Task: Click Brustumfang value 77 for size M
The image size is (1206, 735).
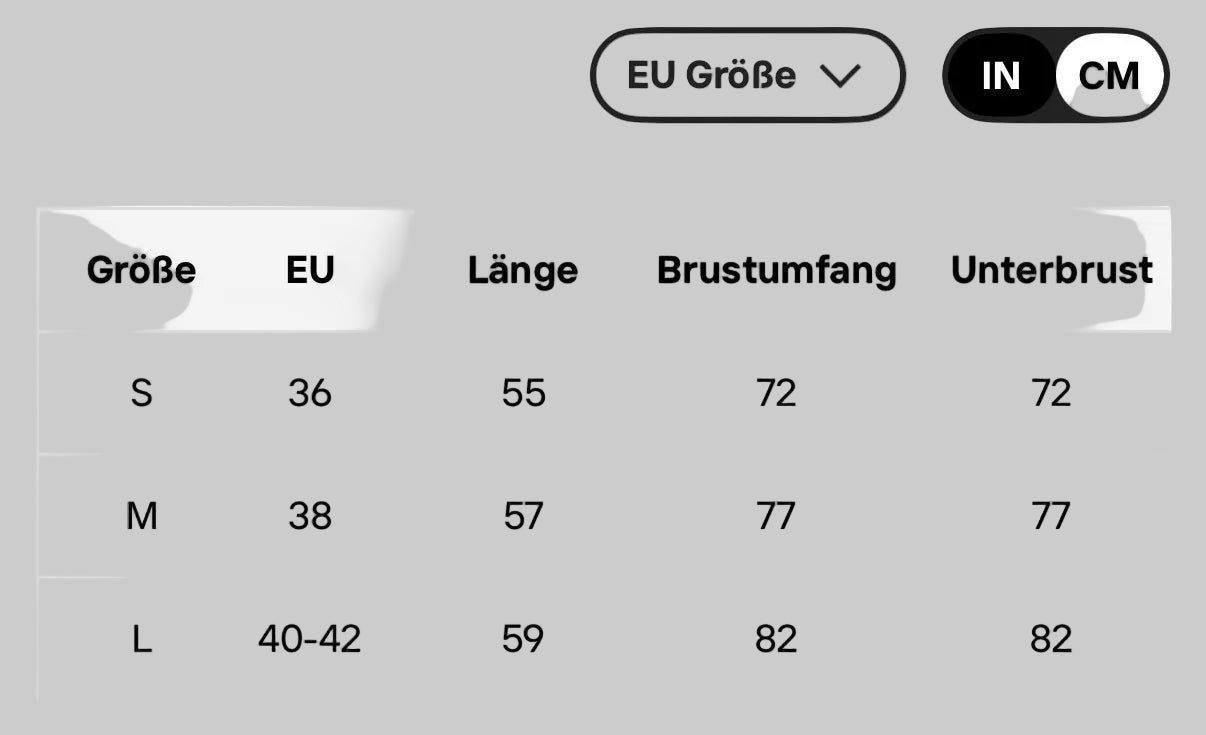Action: pyautogui.click(x=777, y=516)
